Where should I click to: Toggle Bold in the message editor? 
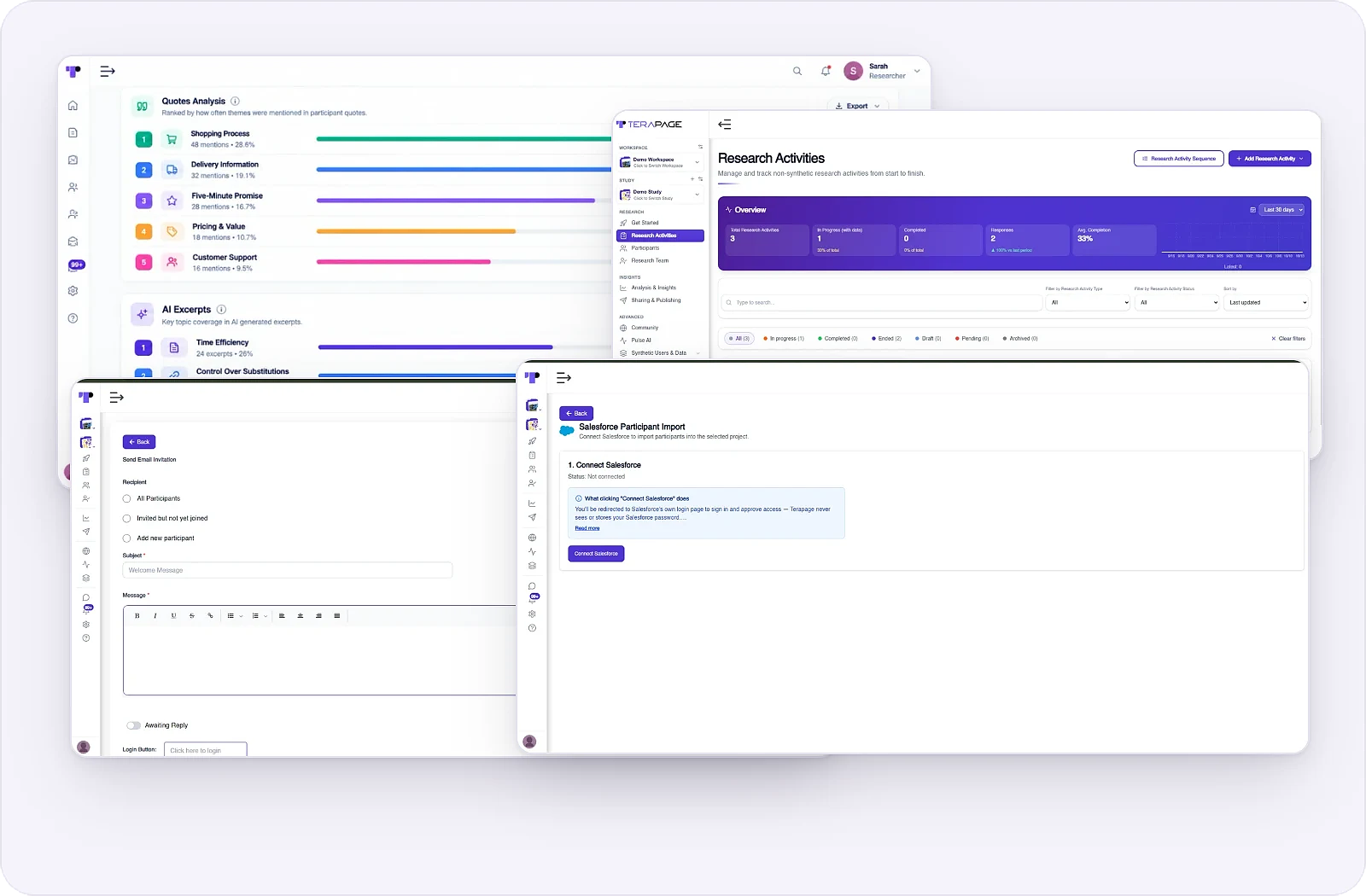tap(137, 615)
